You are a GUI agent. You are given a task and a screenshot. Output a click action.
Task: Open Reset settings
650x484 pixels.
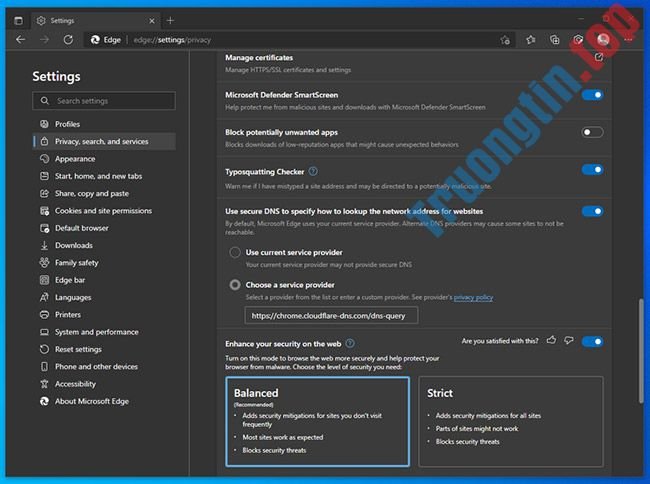click(x=104, y=349)
